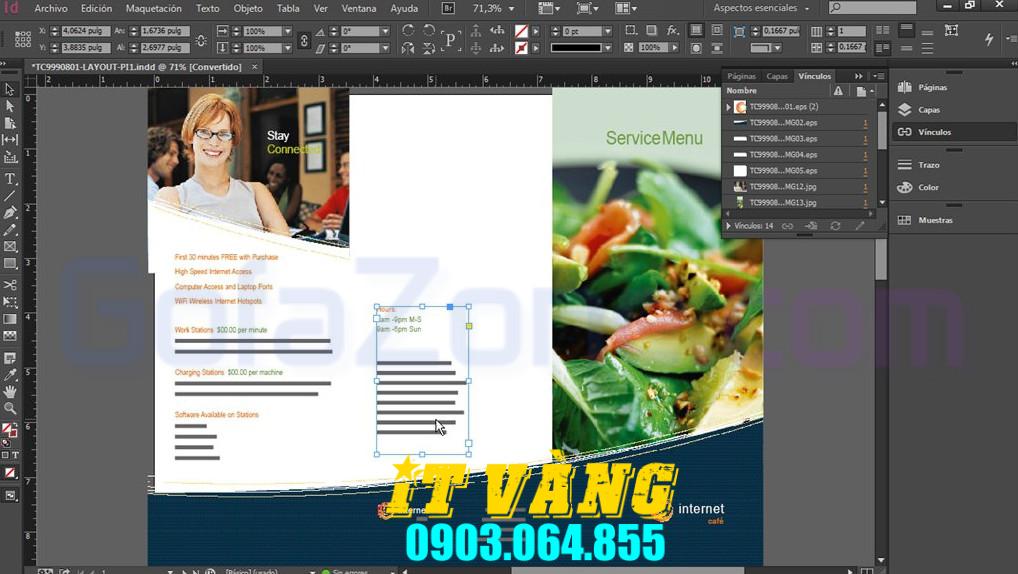Open Muestras panel from dock

tap(935, 220)
